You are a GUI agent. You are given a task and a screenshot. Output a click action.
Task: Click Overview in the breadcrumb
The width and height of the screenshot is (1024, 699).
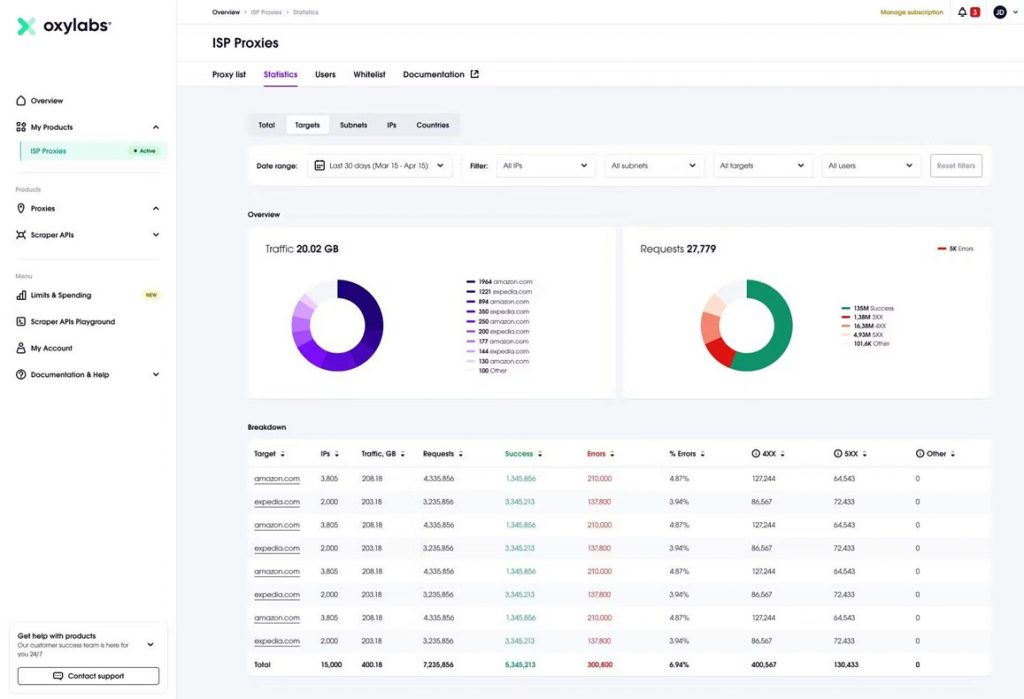tap(226, 12)
